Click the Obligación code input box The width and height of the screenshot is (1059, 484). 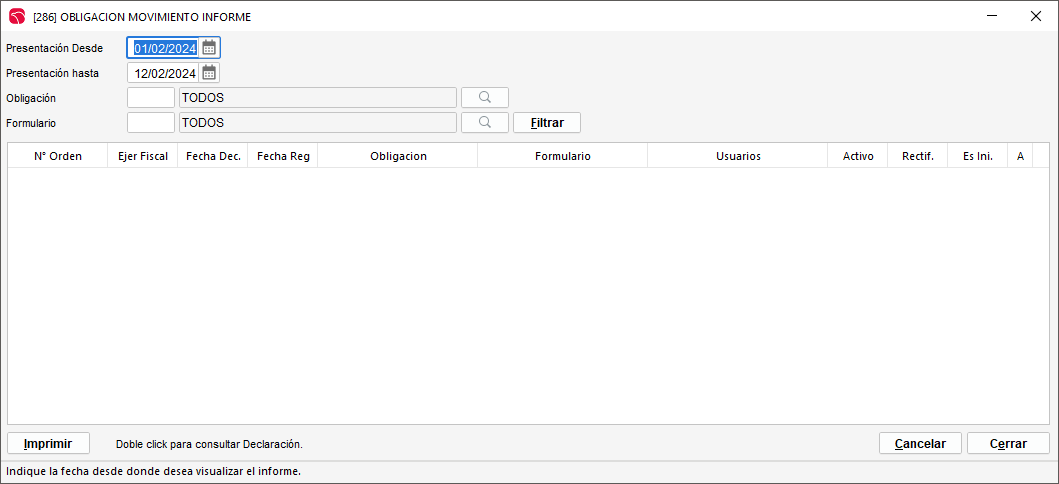point(151,98)
